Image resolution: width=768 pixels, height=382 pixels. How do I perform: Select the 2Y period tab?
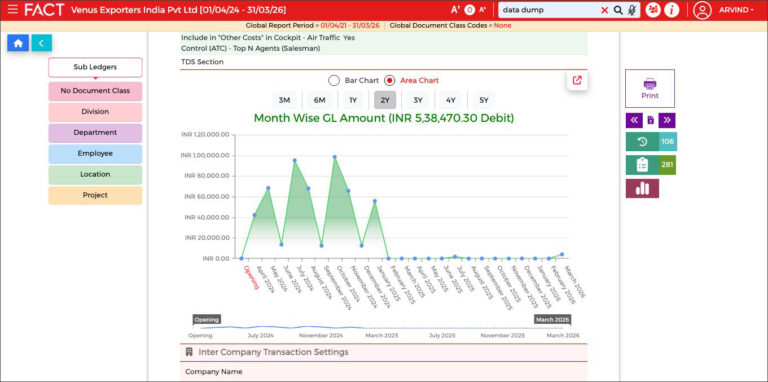385,100
